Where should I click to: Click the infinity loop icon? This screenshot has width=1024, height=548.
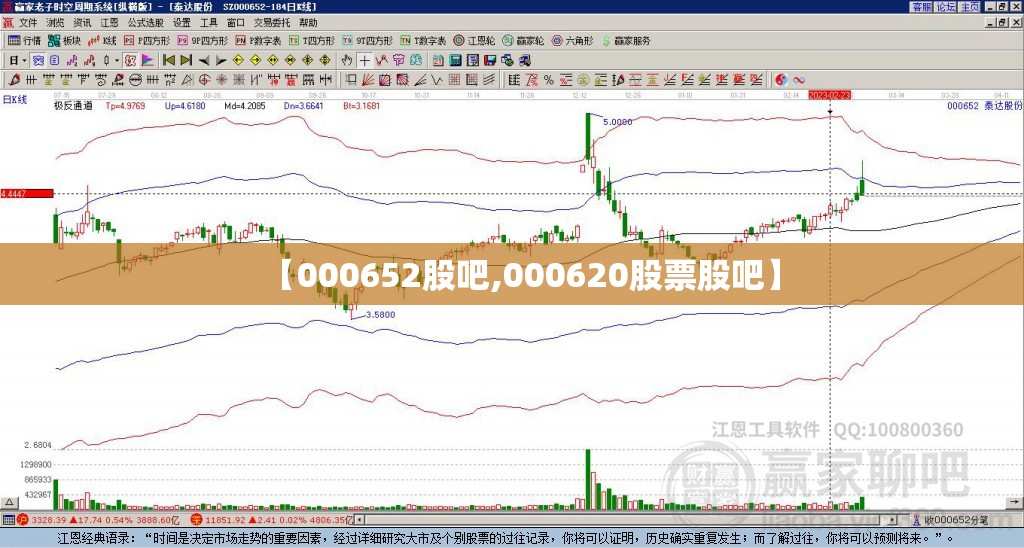[x=799, y=80]
